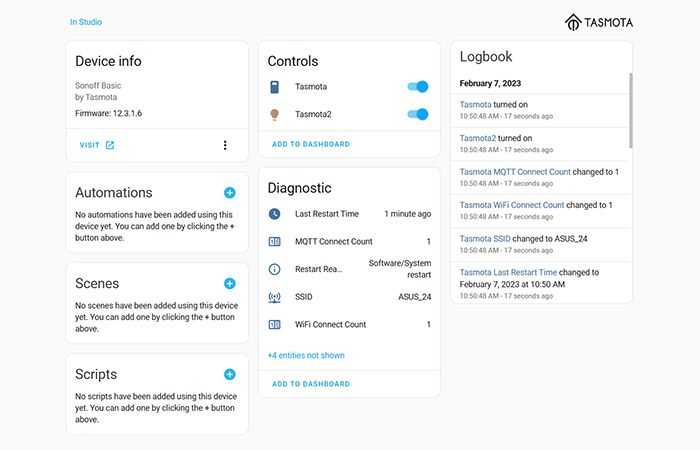Click the plus icon to add an automation
Viewport: 700px width, 450px height.
(x=229, y=192)
